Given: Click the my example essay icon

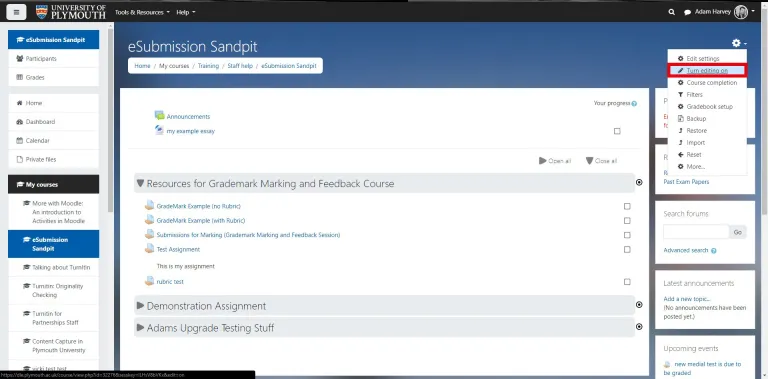Looking at the screenshot, I should (x=159, y=131).
